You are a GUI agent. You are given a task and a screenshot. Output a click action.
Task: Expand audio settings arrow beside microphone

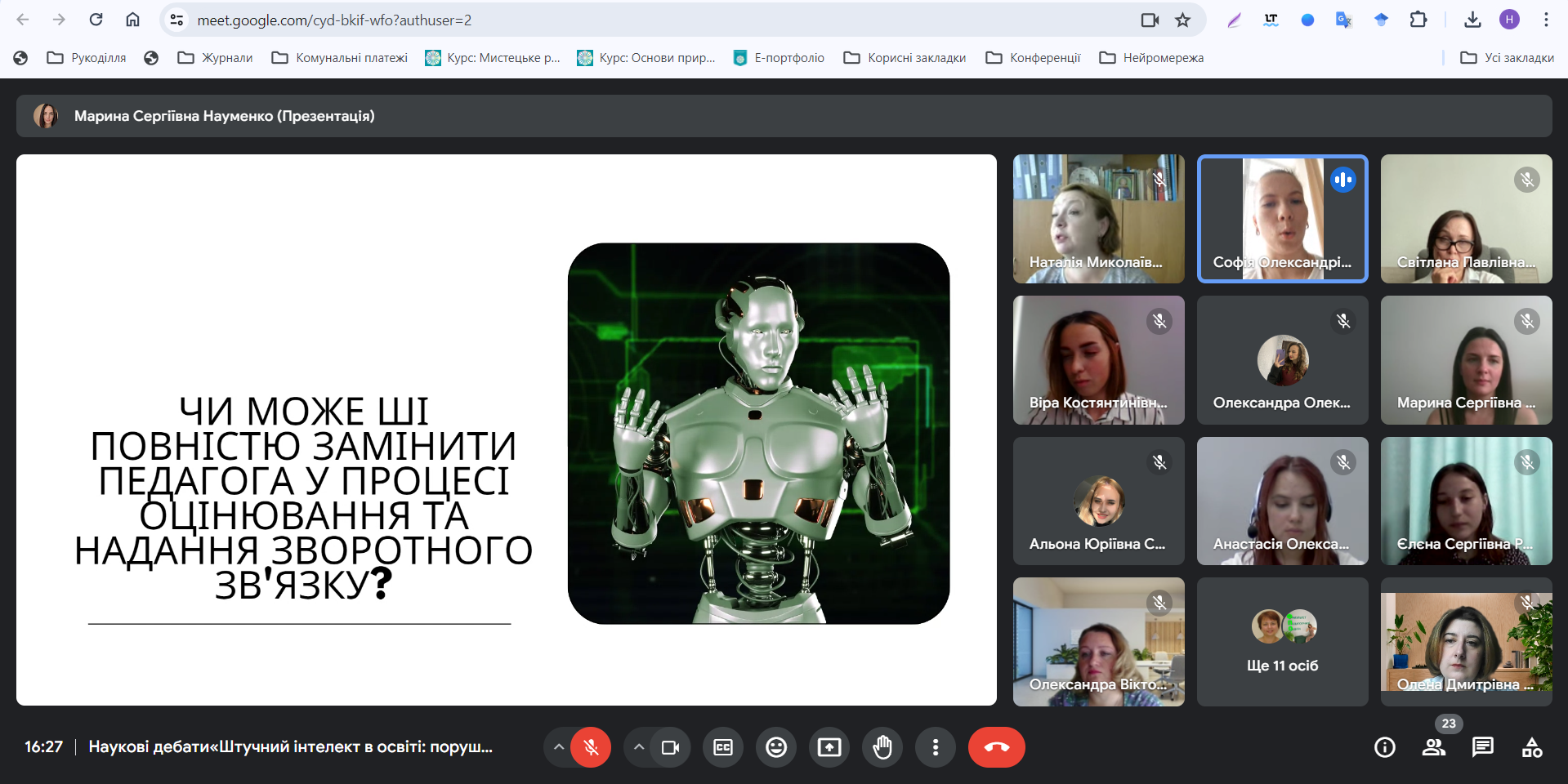[x=559, y=747]
